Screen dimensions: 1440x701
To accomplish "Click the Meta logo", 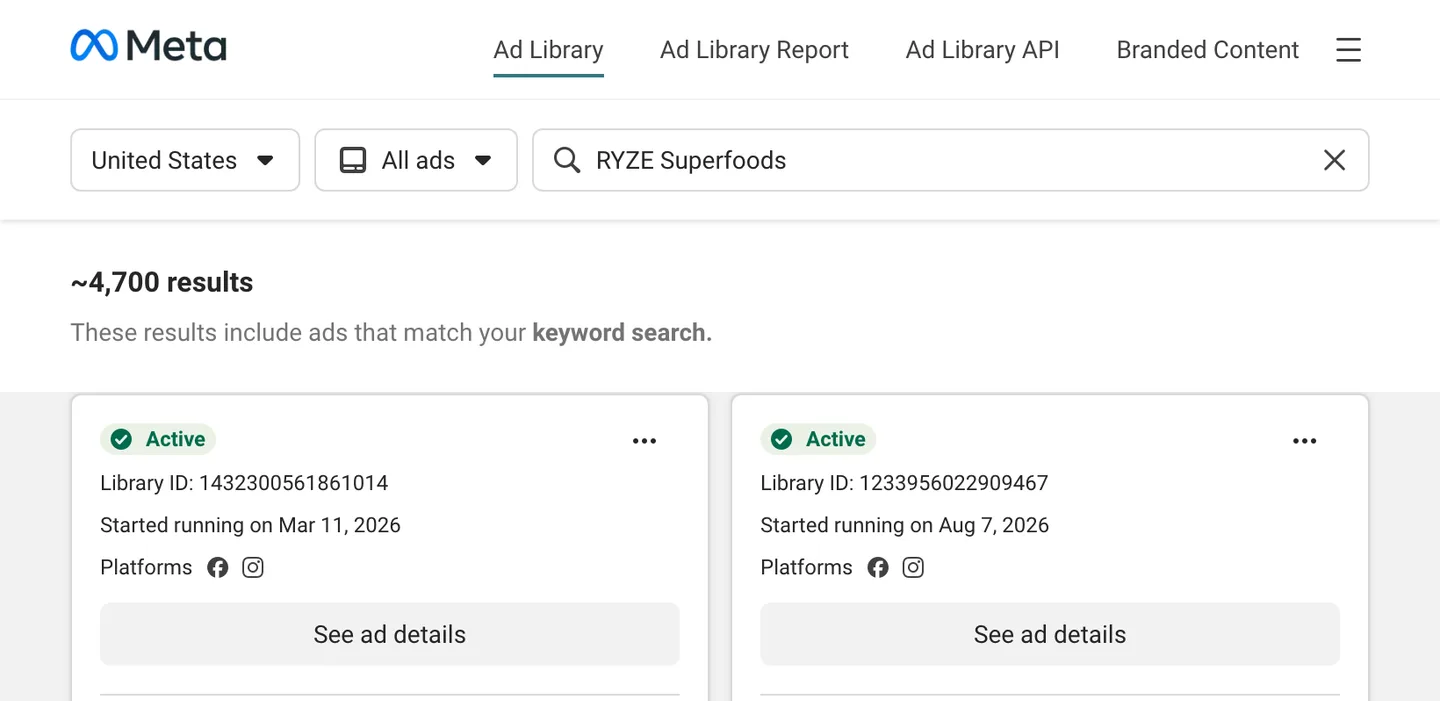I will click(148, 46).
